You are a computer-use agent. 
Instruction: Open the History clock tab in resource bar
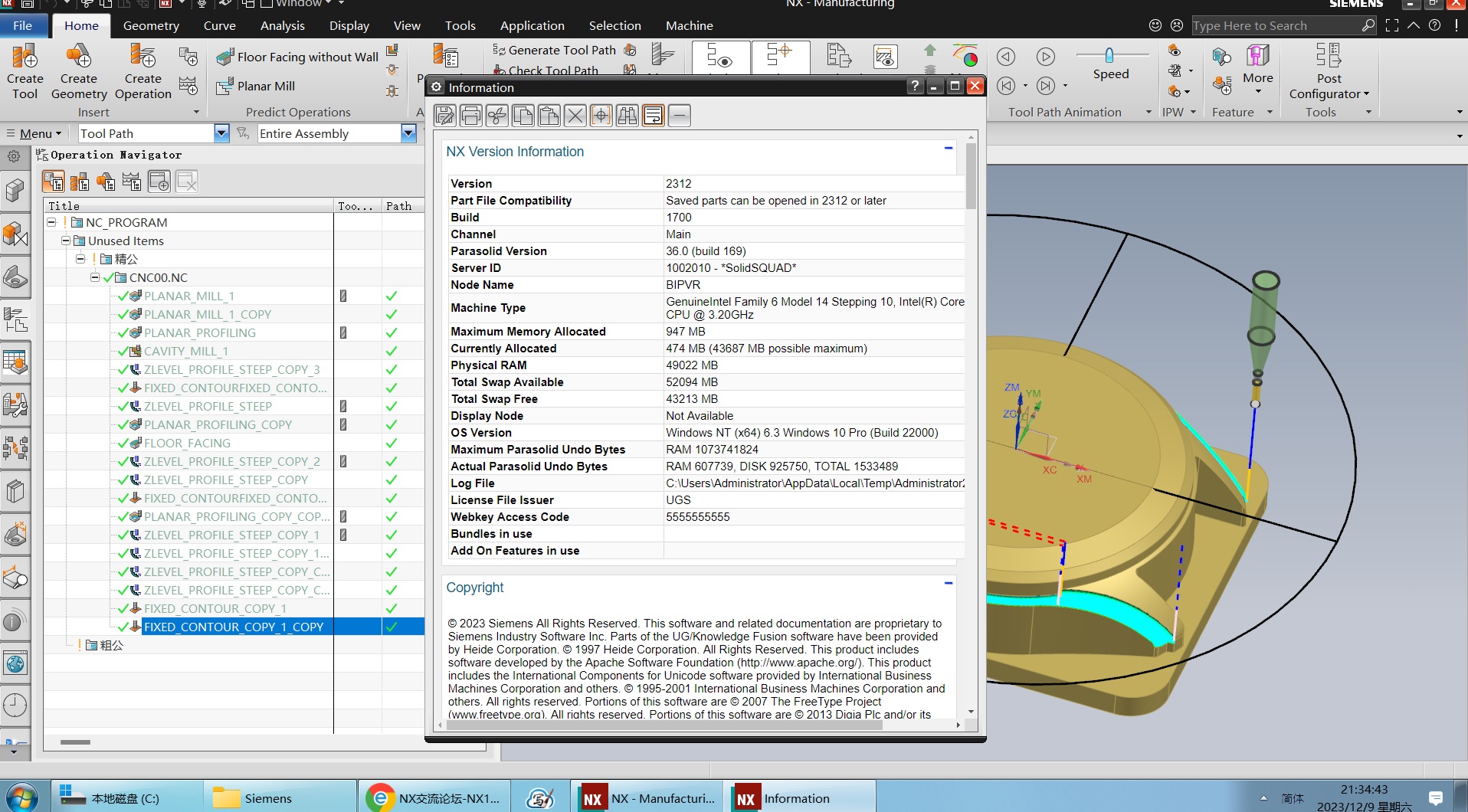pos(15,705)
